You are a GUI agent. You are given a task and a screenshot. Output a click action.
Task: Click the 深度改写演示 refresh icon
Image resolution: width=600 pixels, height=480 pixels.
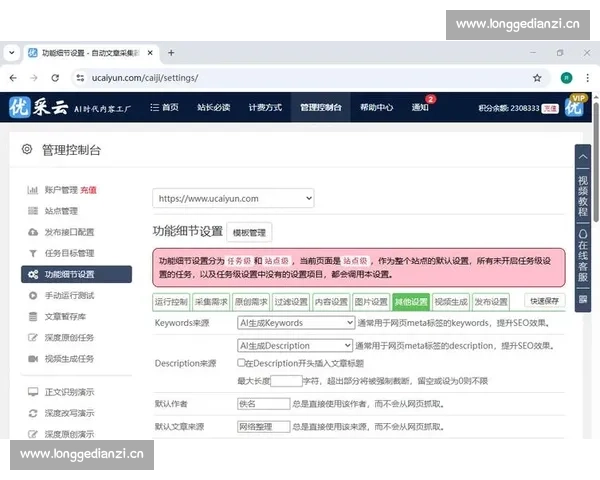[33, 413]
